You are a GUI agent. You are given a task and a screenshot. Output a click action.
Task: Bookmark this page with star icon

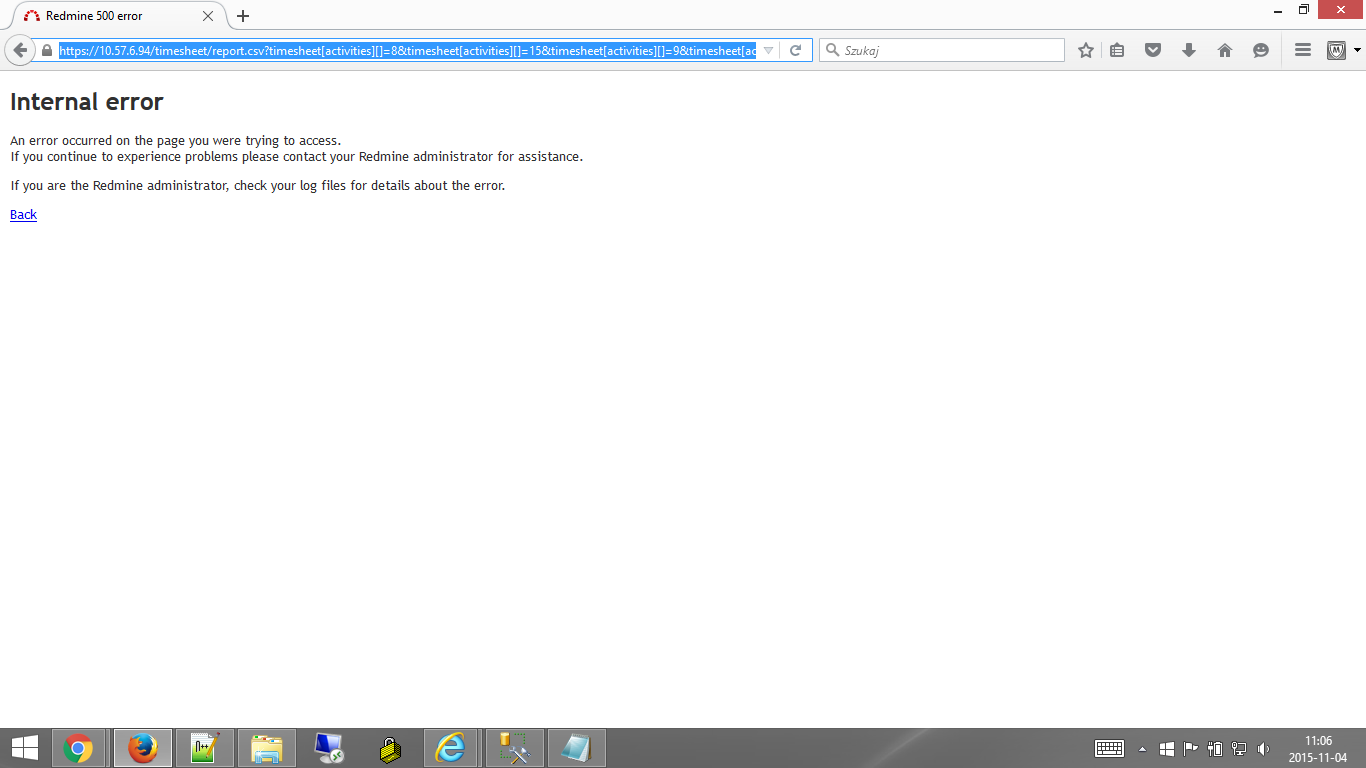point(1086,50)
